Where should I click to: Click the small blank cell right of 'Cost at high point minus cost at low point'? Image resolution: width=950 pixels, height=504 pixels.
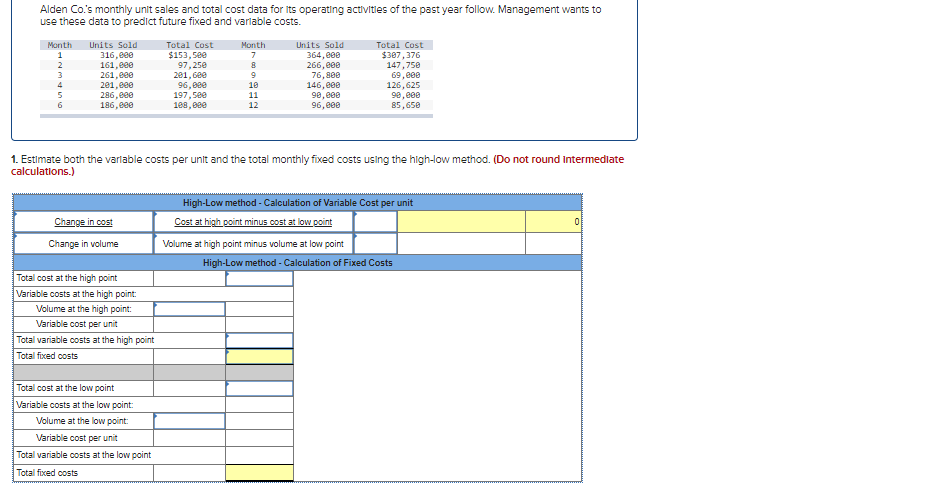[x=375, y=222]
